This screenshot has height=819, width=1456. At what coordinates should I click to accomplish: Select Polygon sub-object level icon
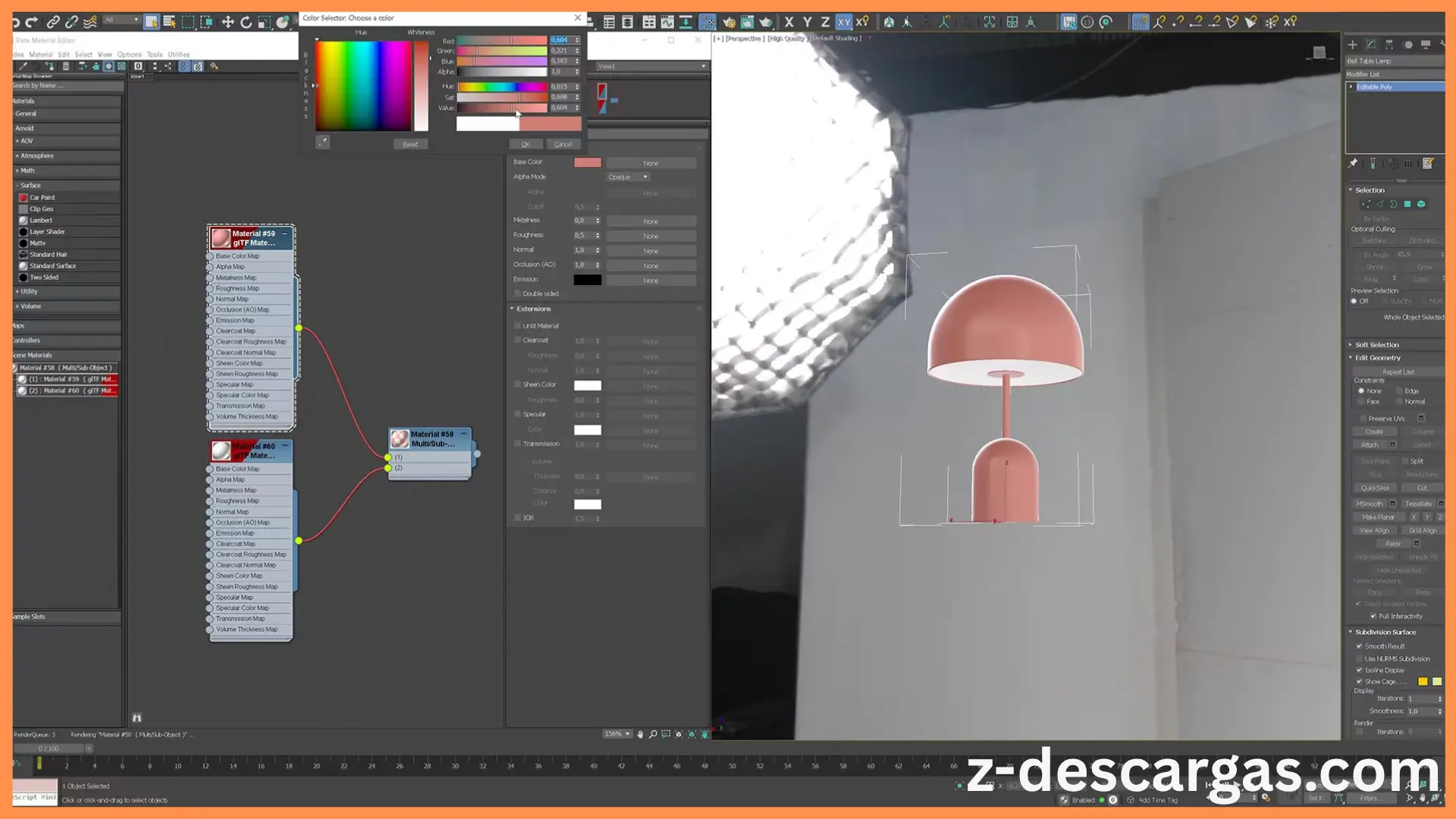pos(1407,204)
